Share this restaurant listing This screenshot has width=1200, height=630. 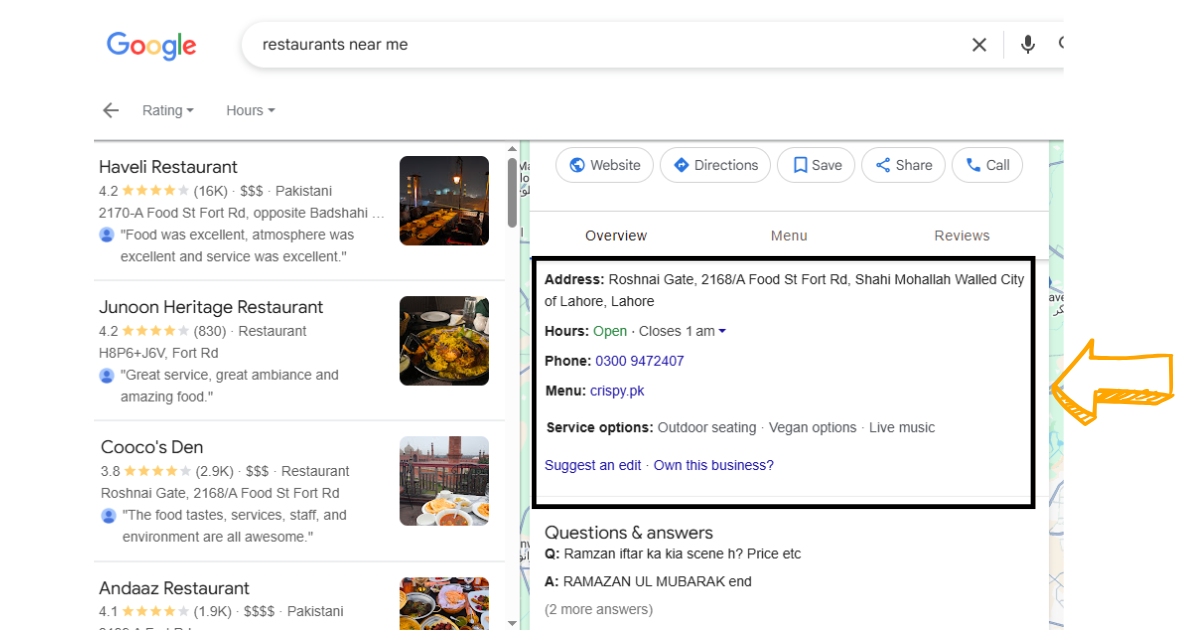(x=903, y=165)
